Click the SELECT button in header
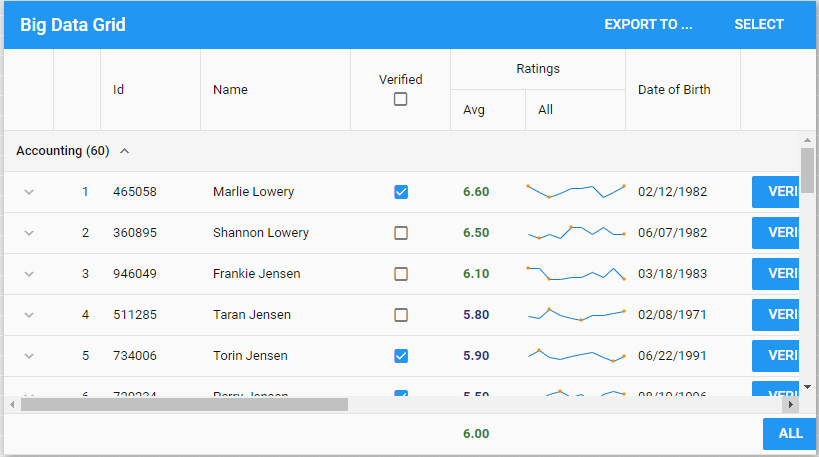819x457 pixels. [758, 25]
